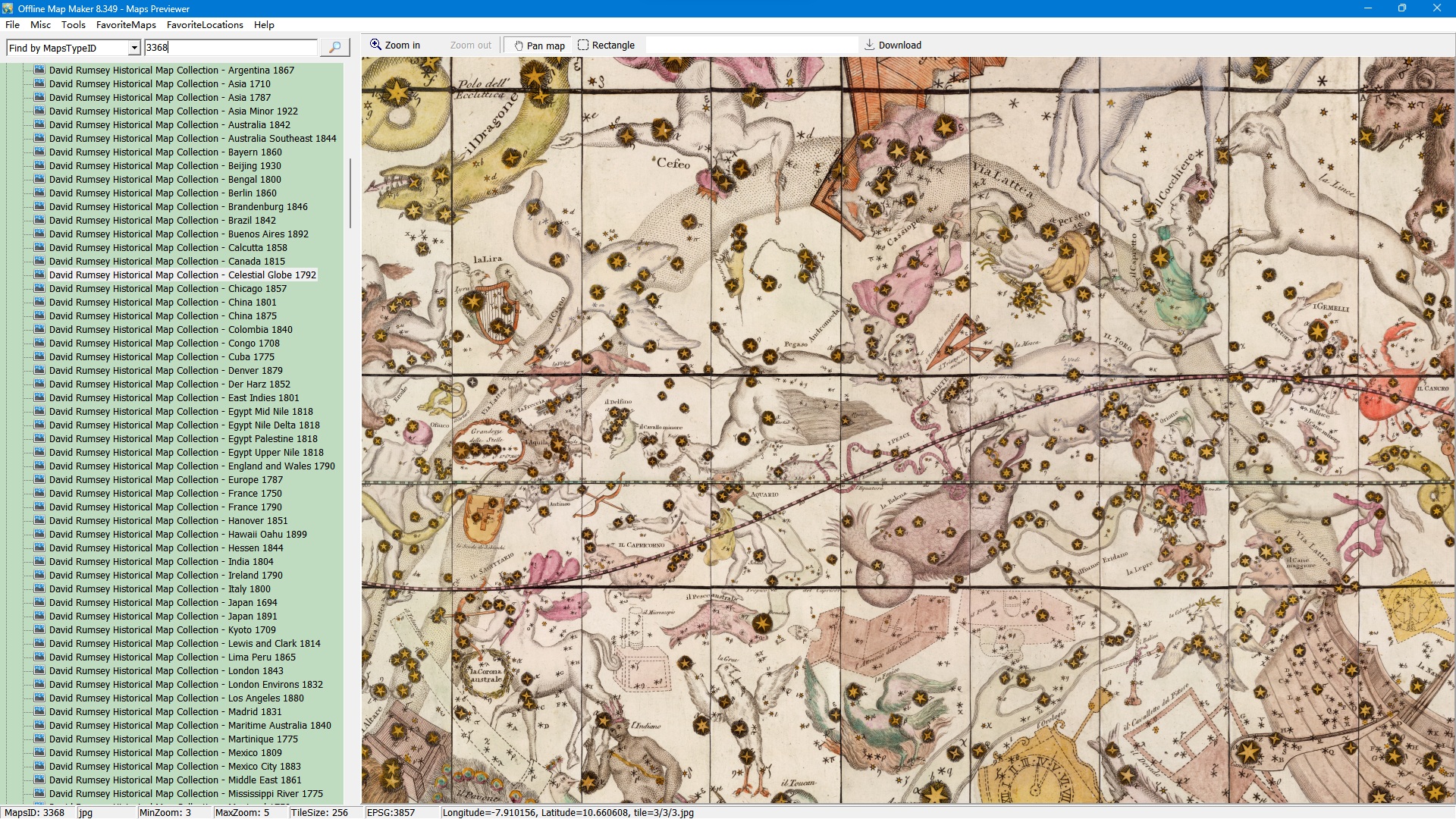Click map icon beside London 1843
This screenshot has width=1456, height=819.
39,670
